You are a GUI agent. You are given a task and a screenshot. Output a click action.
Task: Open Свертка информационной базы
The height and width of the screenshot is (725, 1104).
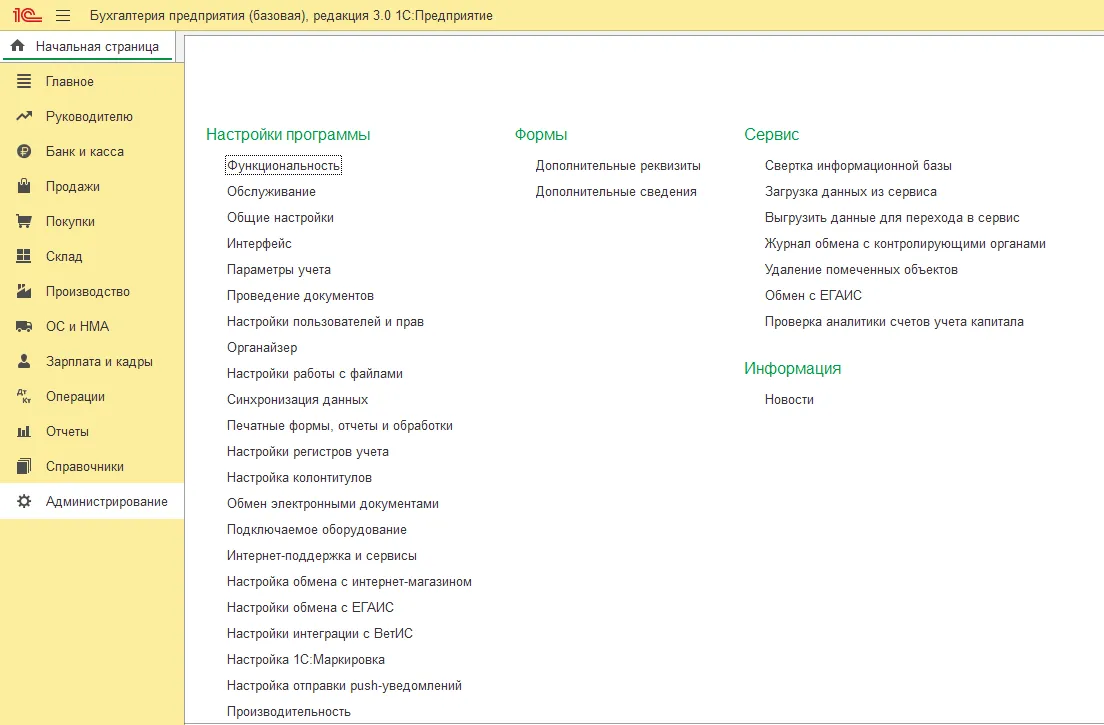(x=858, y=165)
